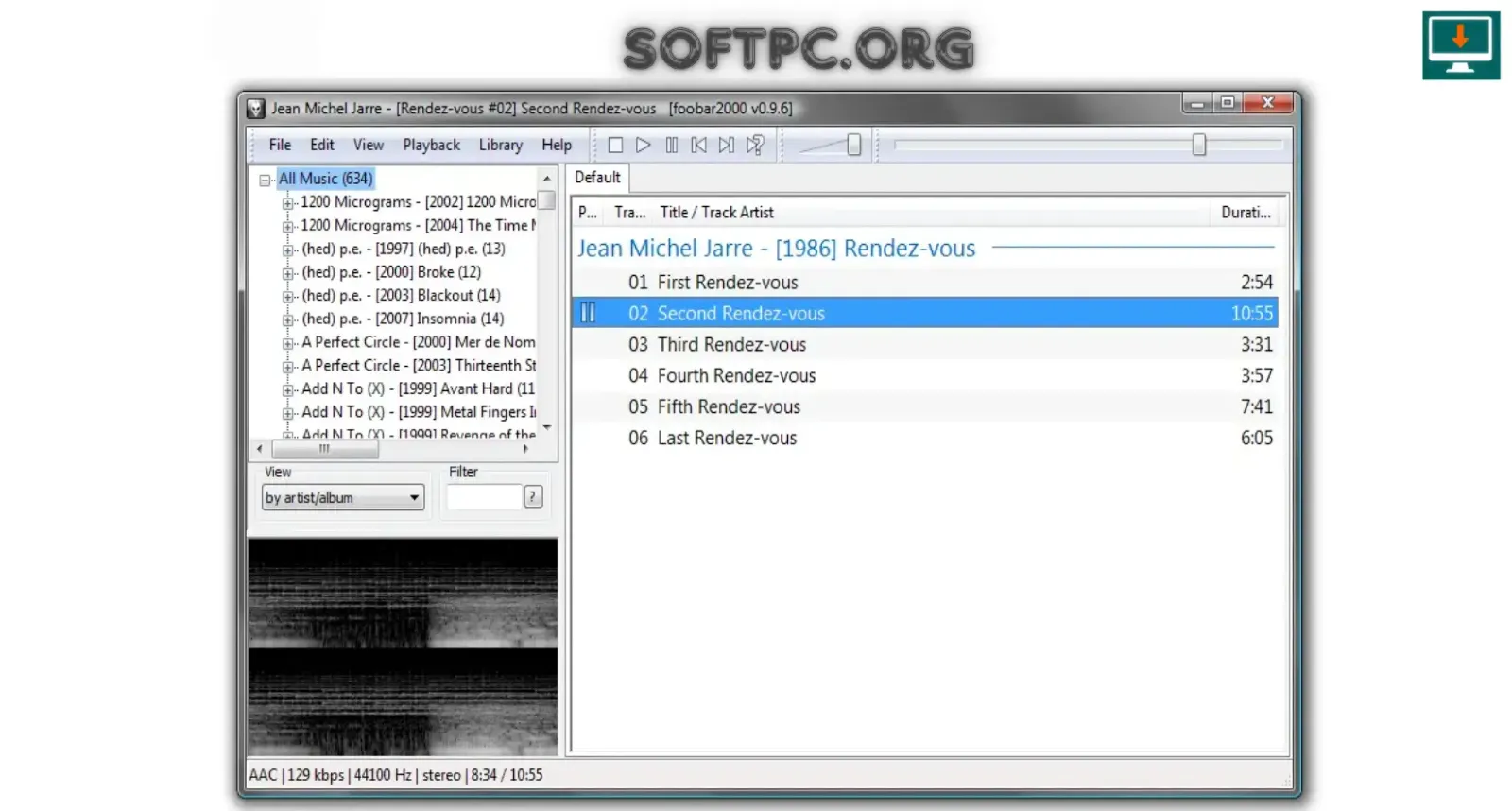Click the Duration column header
Screen dimensions: 1512x811
click(x=1246, y=213)
